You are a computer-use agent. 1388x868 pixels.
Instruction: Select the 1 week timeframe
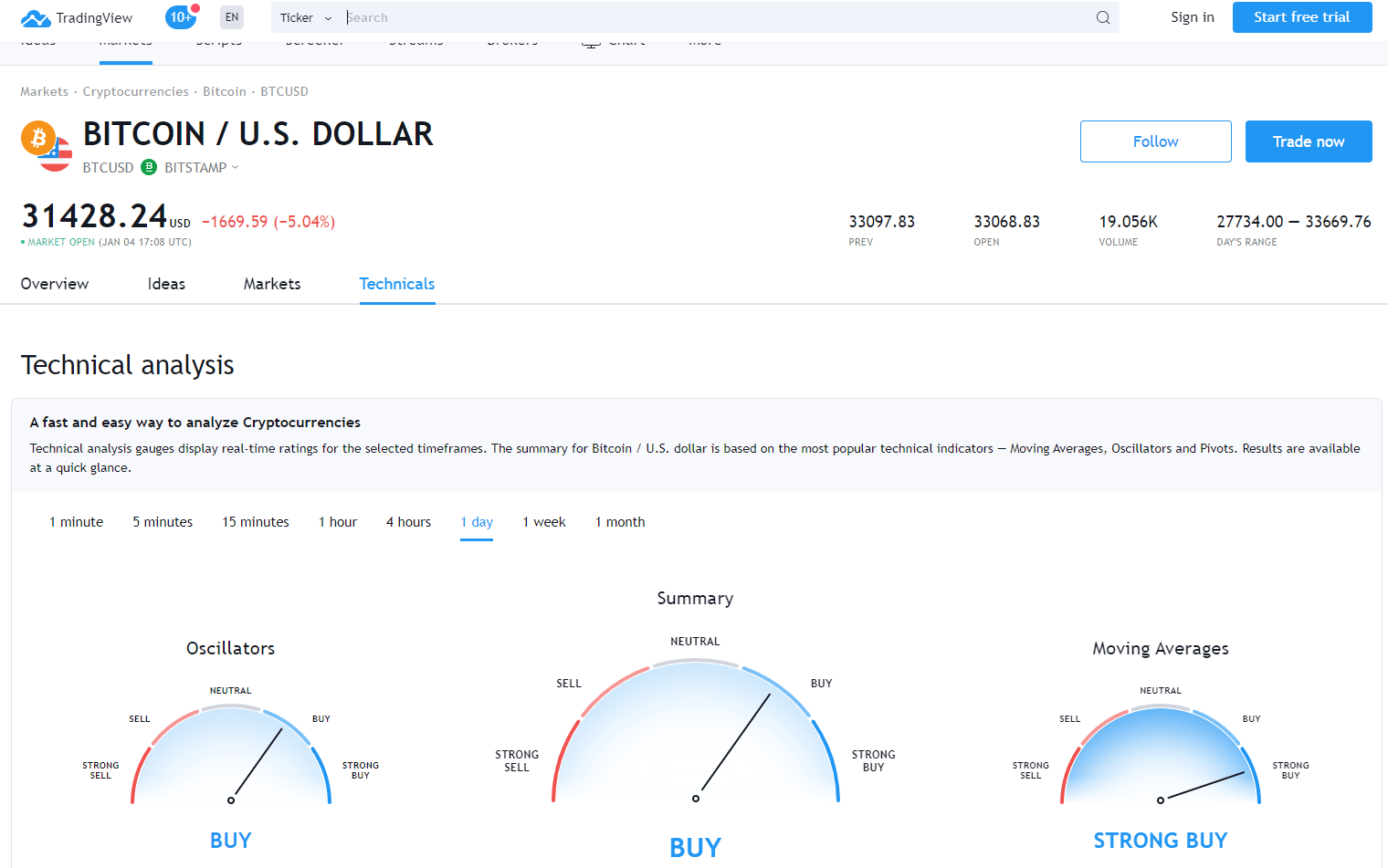tap(544, 522)
